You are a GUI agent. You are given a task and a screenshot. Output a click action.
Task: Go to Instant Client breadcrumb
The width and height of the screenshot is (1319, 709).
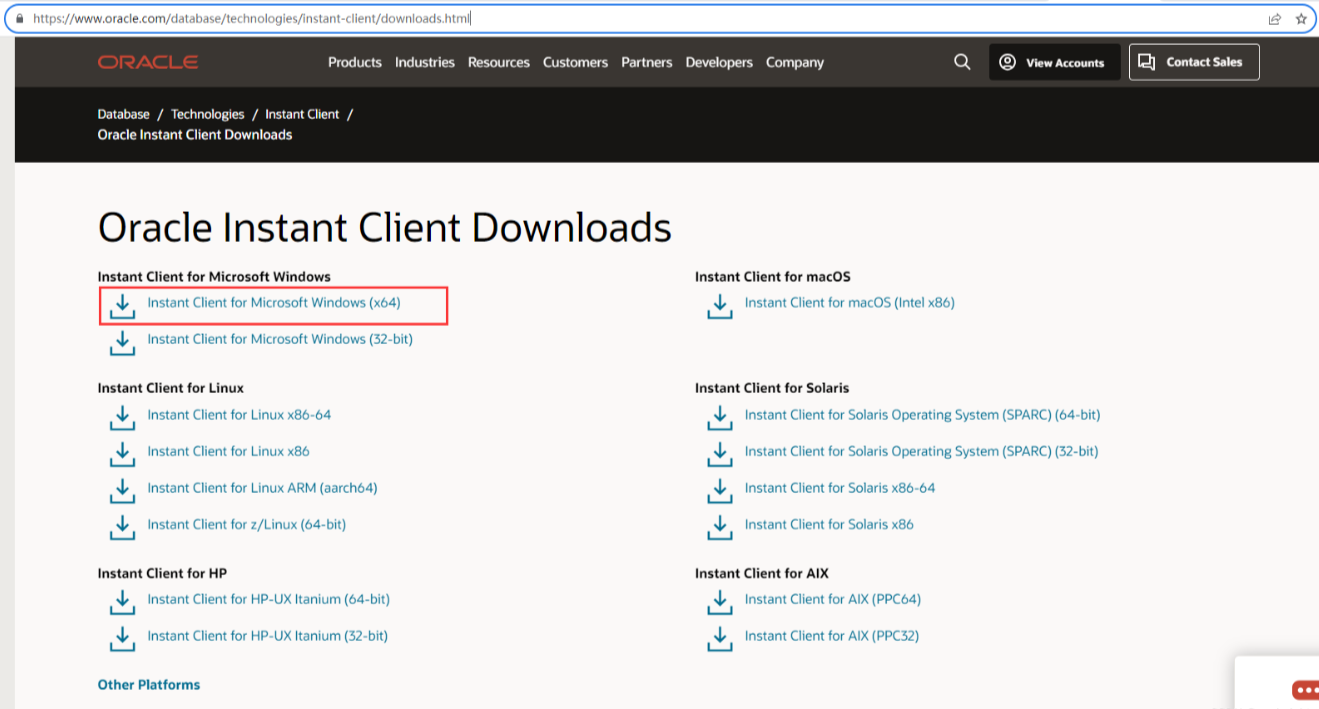coord(302,114)
